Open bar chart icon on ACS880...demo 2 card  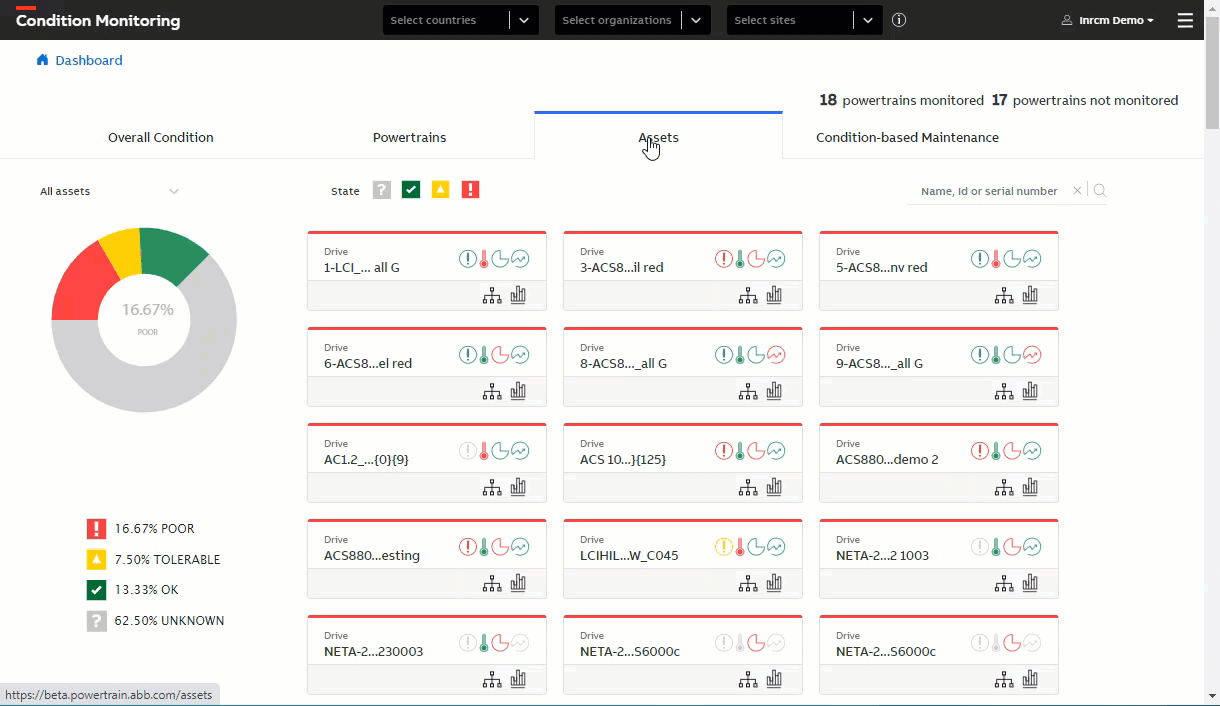1030,487
